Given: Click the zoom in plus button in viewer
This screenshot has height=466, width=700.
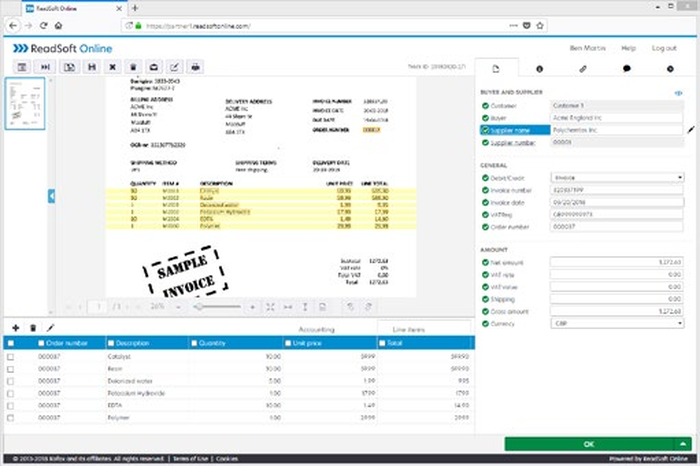Looking at the screenshot, I should click(x=252, y=307).
